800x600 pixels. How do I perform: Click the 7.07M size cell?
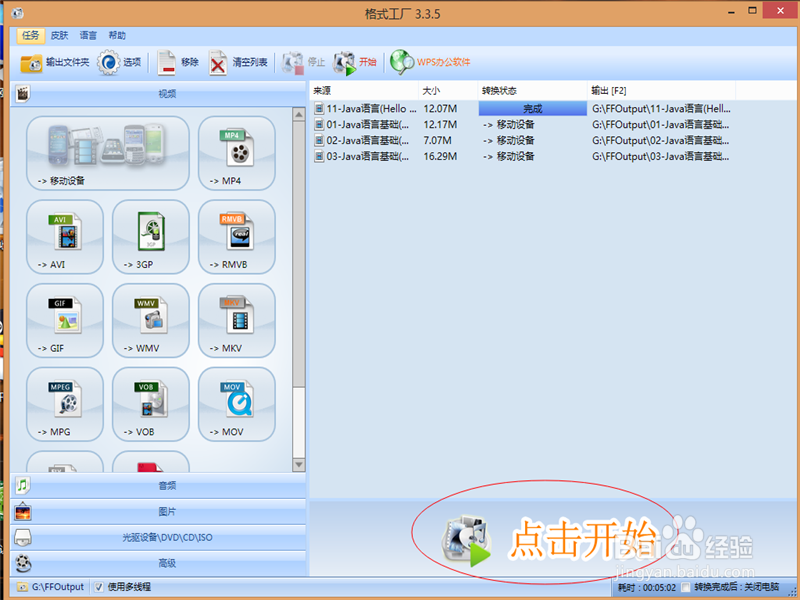point(437,140)
